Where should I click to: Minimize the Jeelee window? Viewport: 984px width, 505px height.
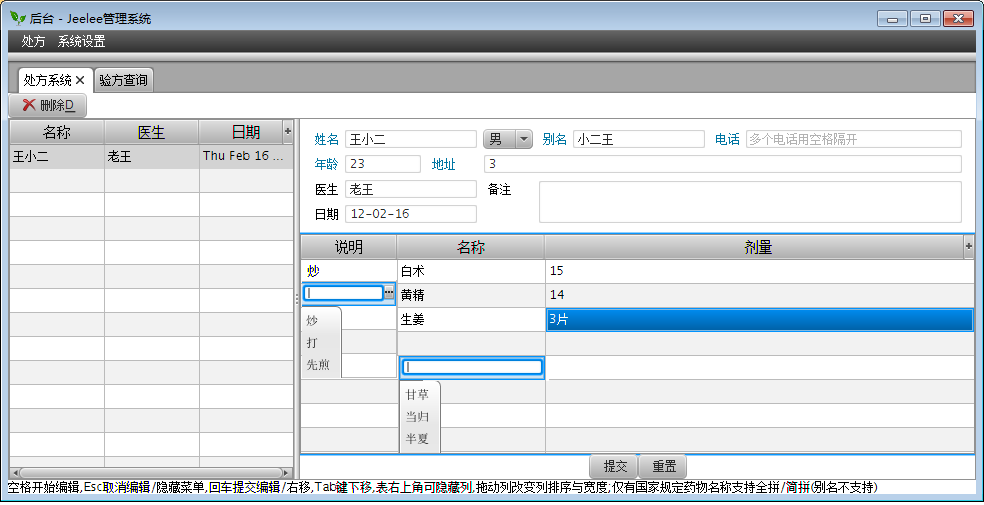891,19
